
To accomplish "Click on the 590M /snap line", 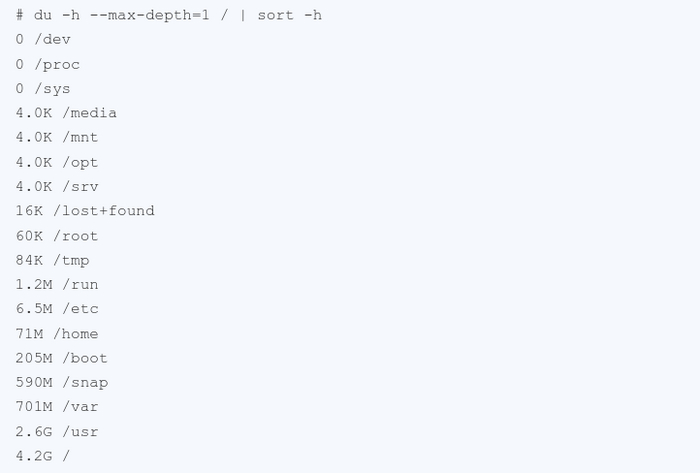I will [x=62, y=383].
